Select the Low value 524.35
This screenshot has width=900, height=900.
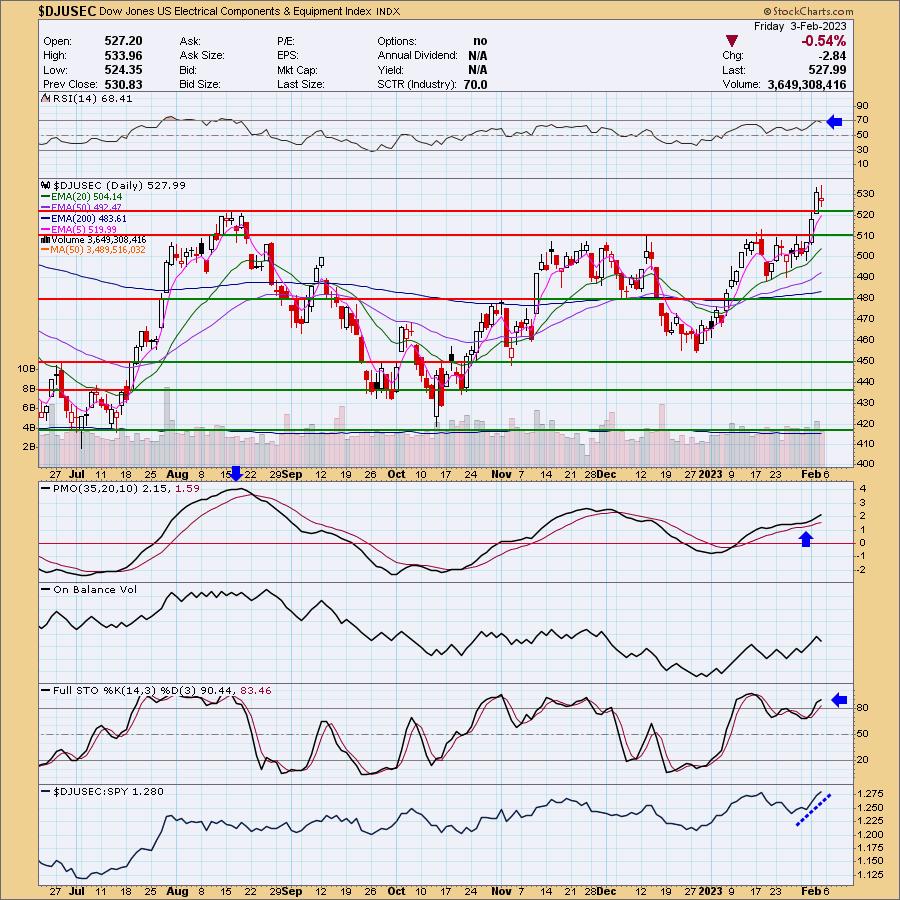tap(123, 70)
